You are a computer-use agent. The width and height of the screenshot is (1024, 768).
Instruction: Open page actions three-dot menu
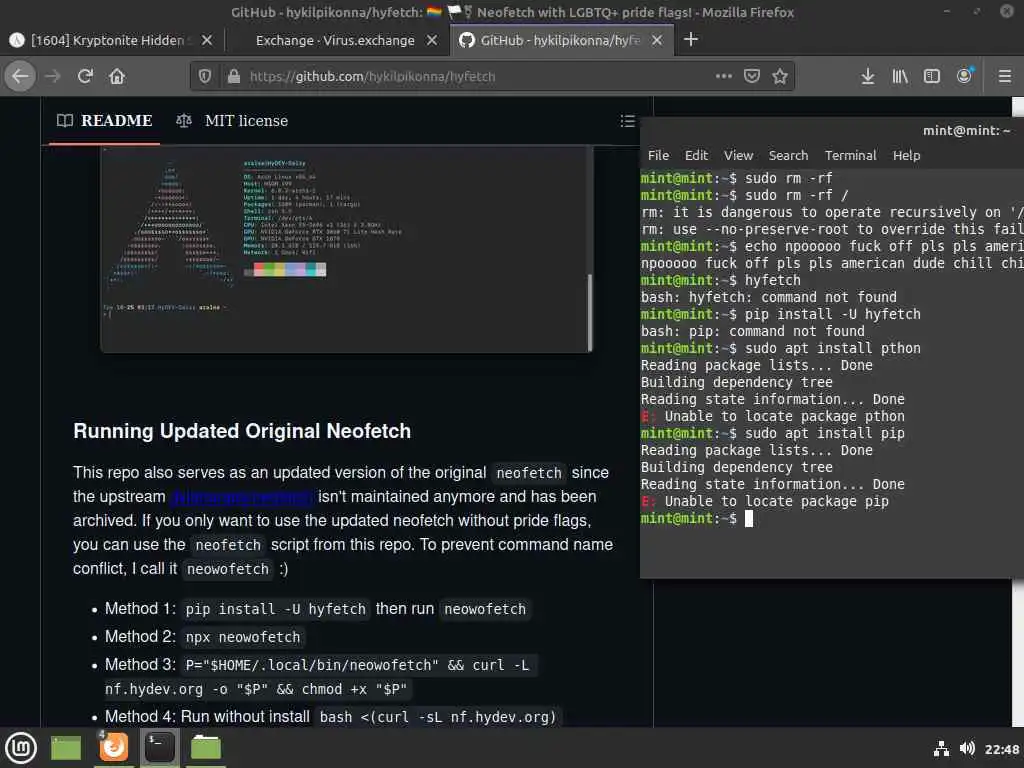[724, 76]
